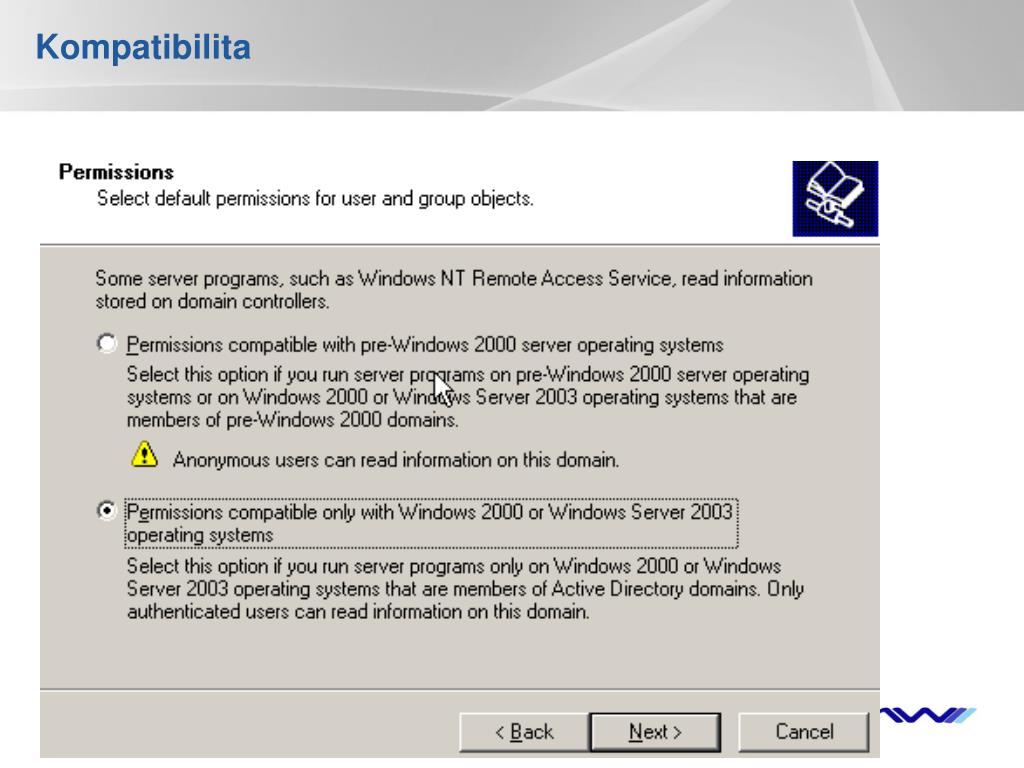Click the Back button
This screenshot has height=768, width=1024.
[x=524, y=732]
